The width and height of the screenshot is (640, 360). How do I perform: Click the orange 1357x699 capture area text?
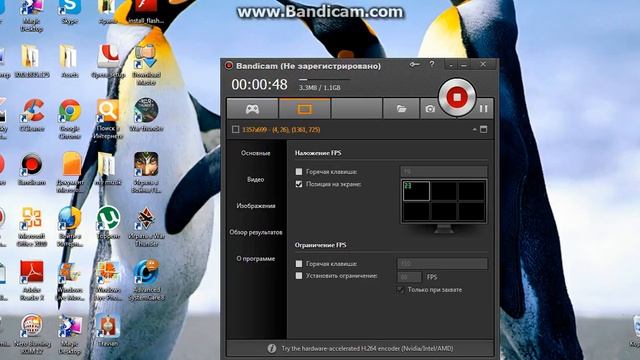(281, 130)
